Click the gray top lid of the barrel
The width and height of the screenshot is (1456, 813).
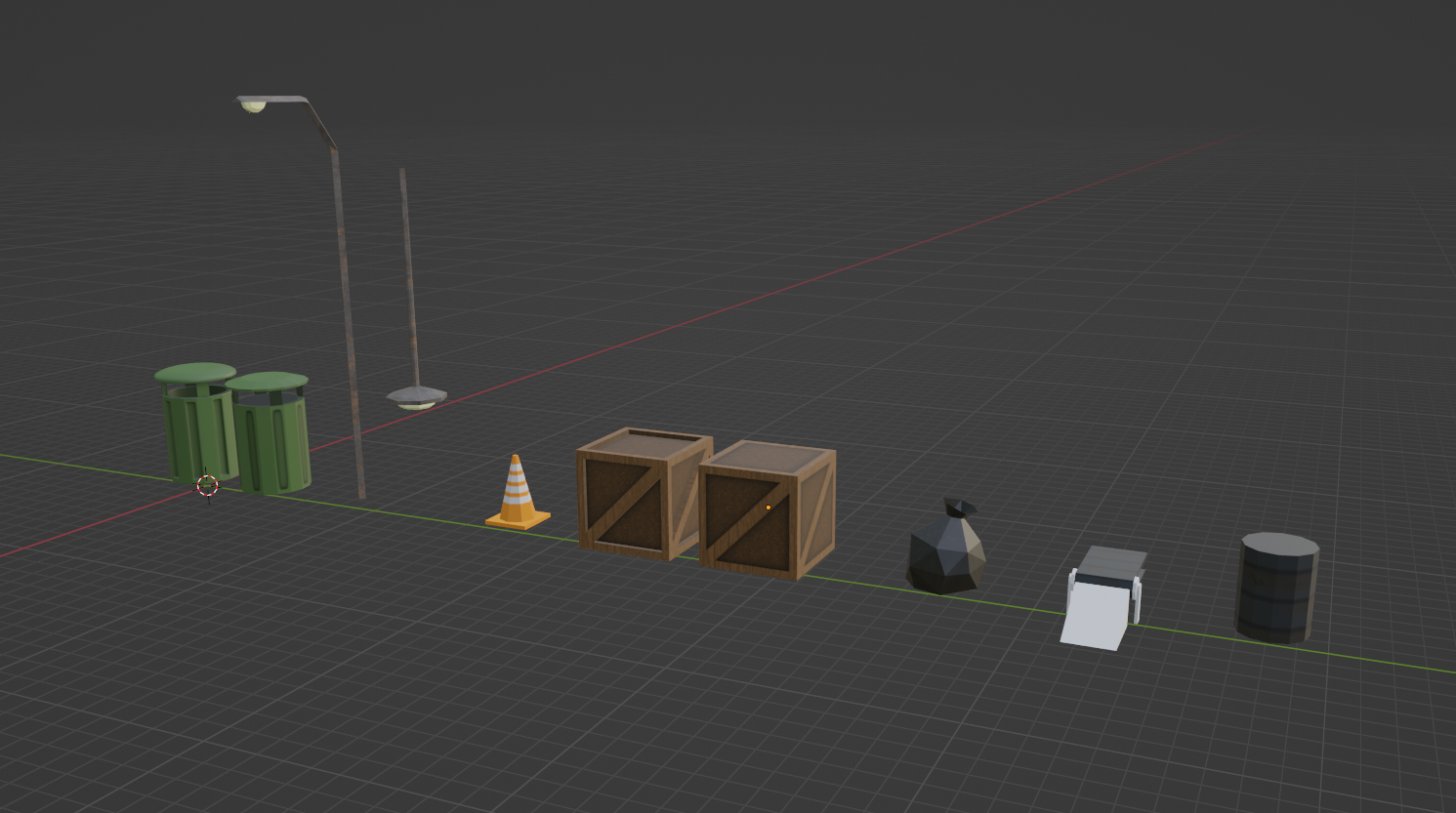pyautogui.click(x=1280, y=544)
